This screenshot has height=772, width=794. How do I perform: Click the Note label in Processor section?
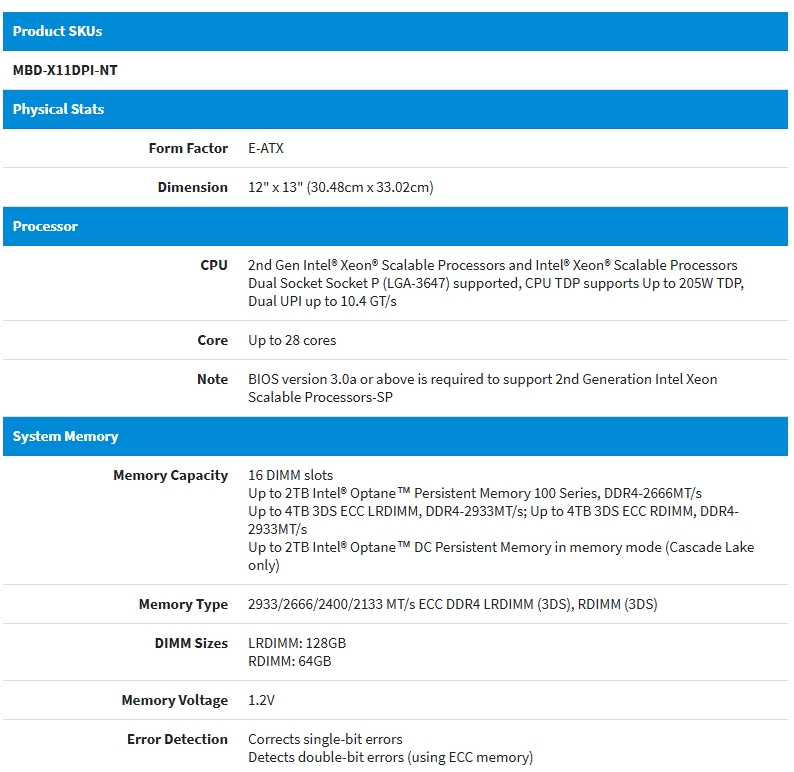coord(212,379)
